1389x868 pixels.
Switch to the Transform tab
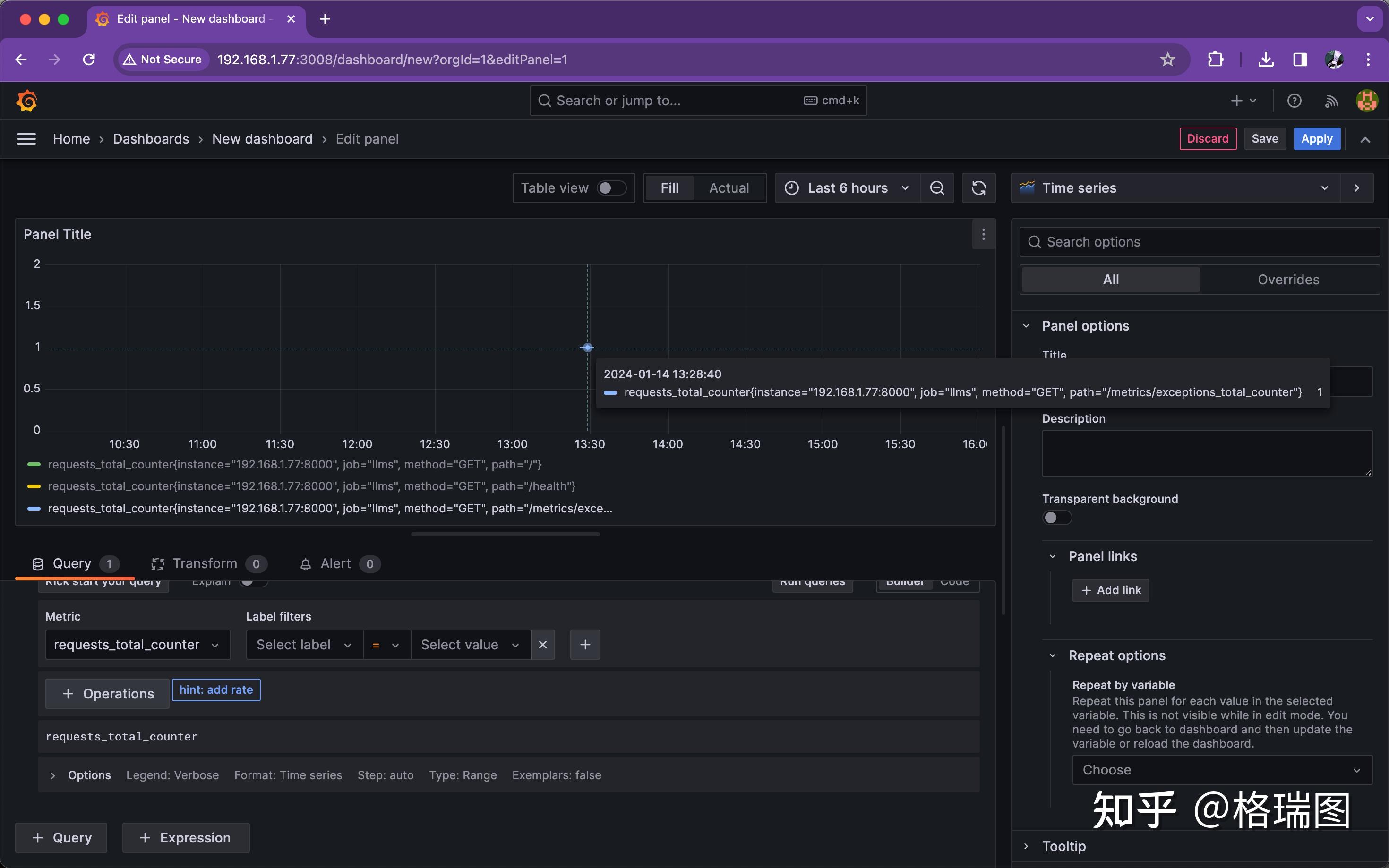click(x=205, y=564)
